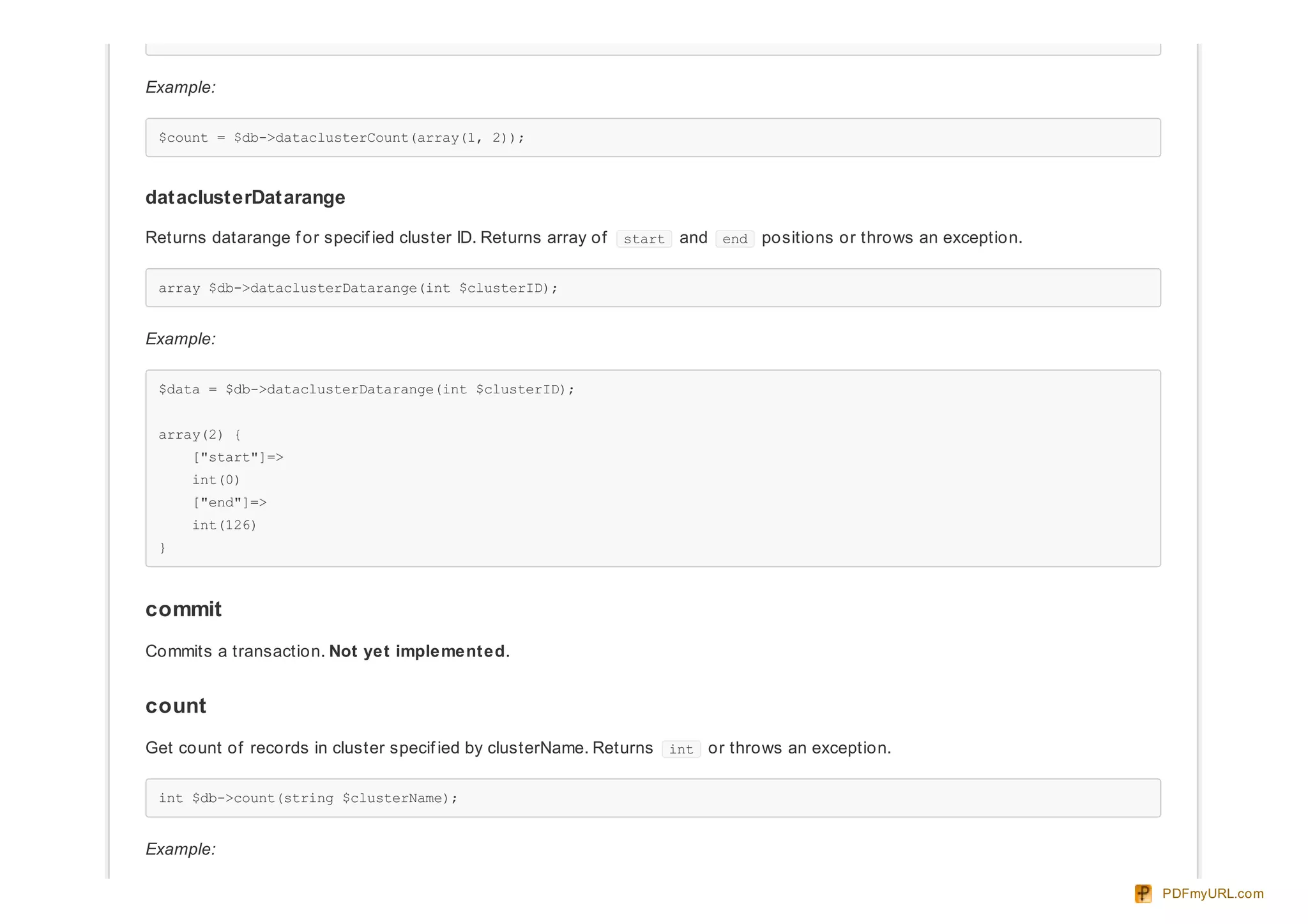The height and width of the screenshot is (924, 1308).
Task: Click the 'array(2) {' line
Action: tap(200, 435)
